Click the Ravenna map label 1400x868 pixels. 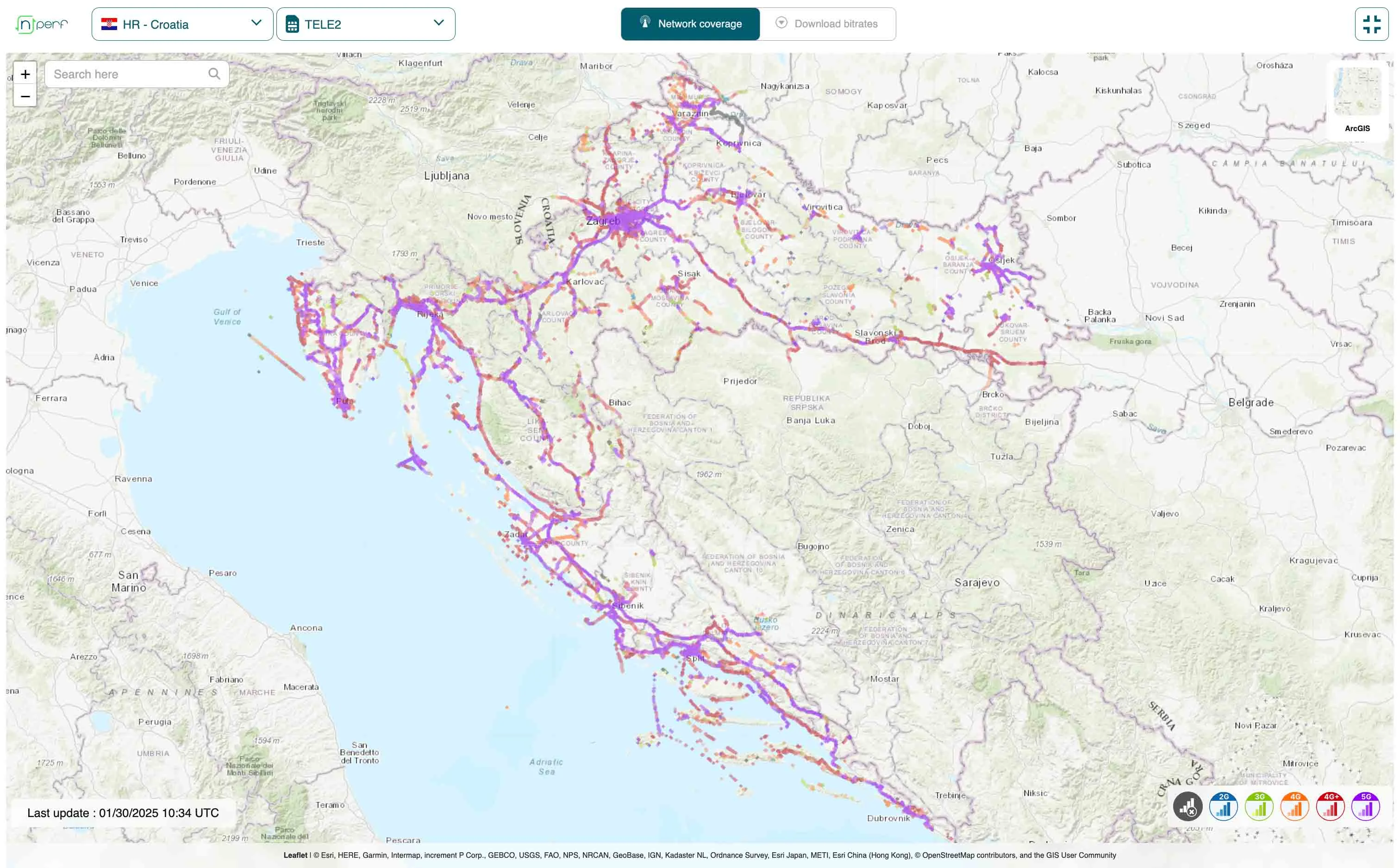[x=133, y=479]
